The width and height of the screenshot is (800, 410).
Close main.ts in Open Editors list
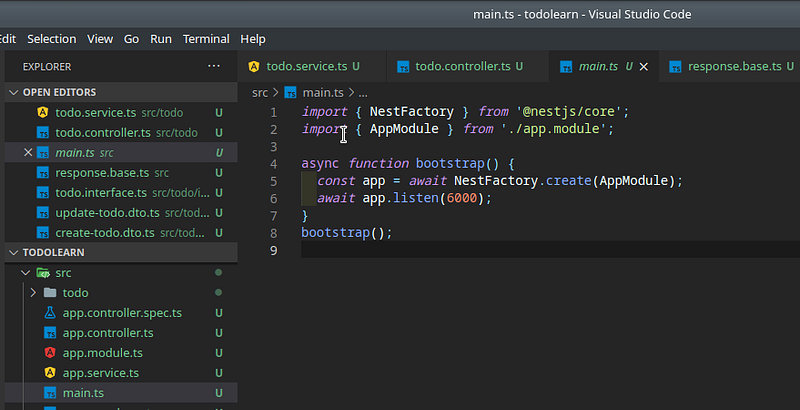[28, 152]
